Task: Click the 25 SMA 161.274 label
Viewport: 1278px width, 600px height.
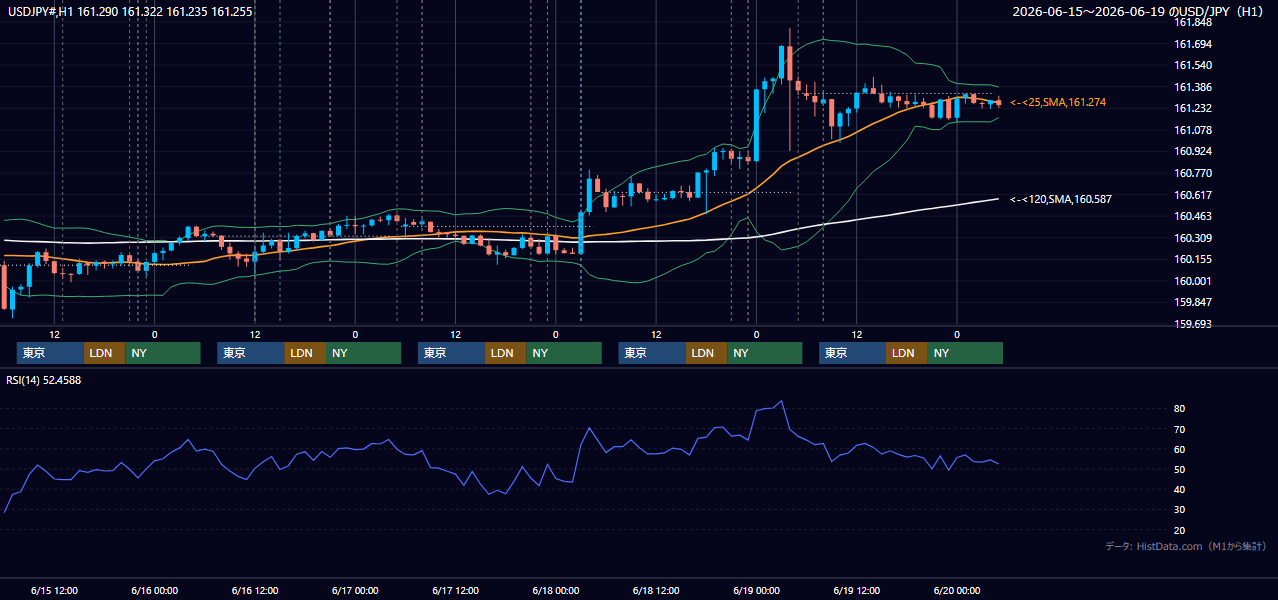Action: tap(1058, 102)
